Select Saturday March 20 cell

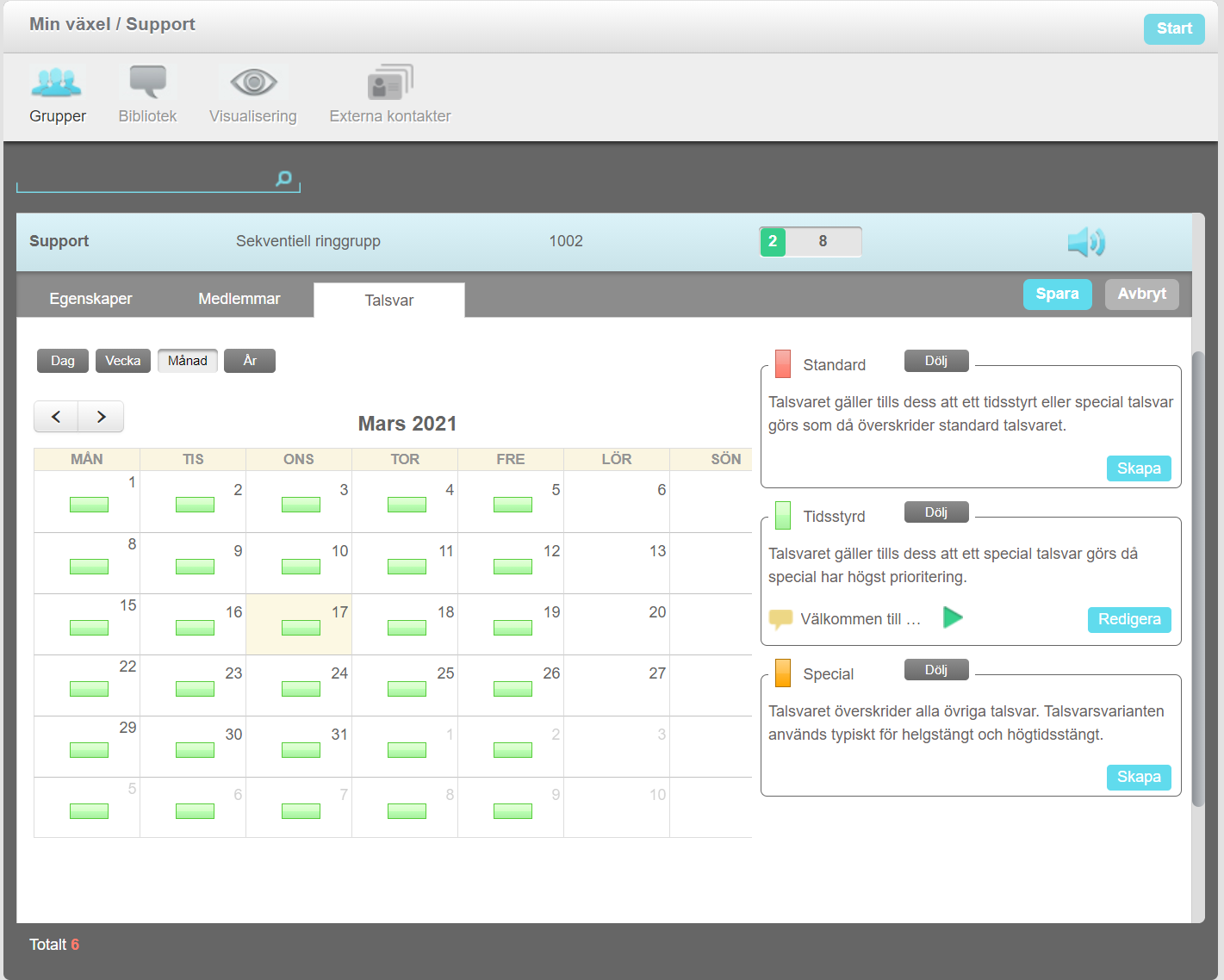pyautogui.click(x=617, y=624)
